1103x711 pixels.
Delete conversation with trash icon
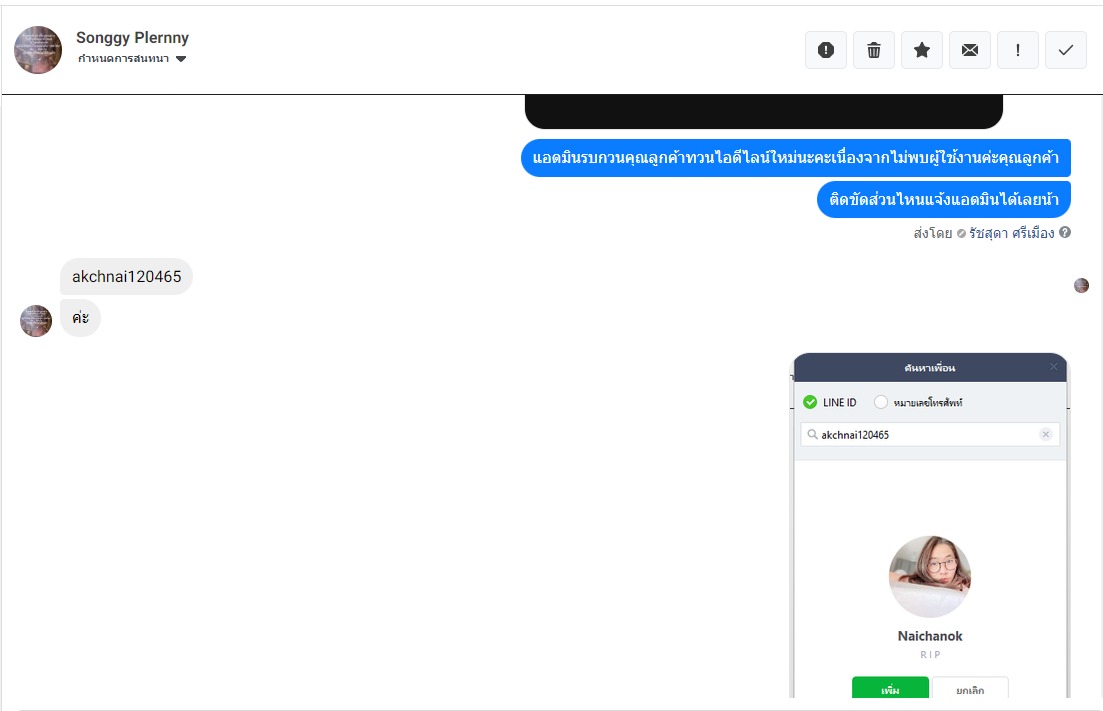pos(874,50)
